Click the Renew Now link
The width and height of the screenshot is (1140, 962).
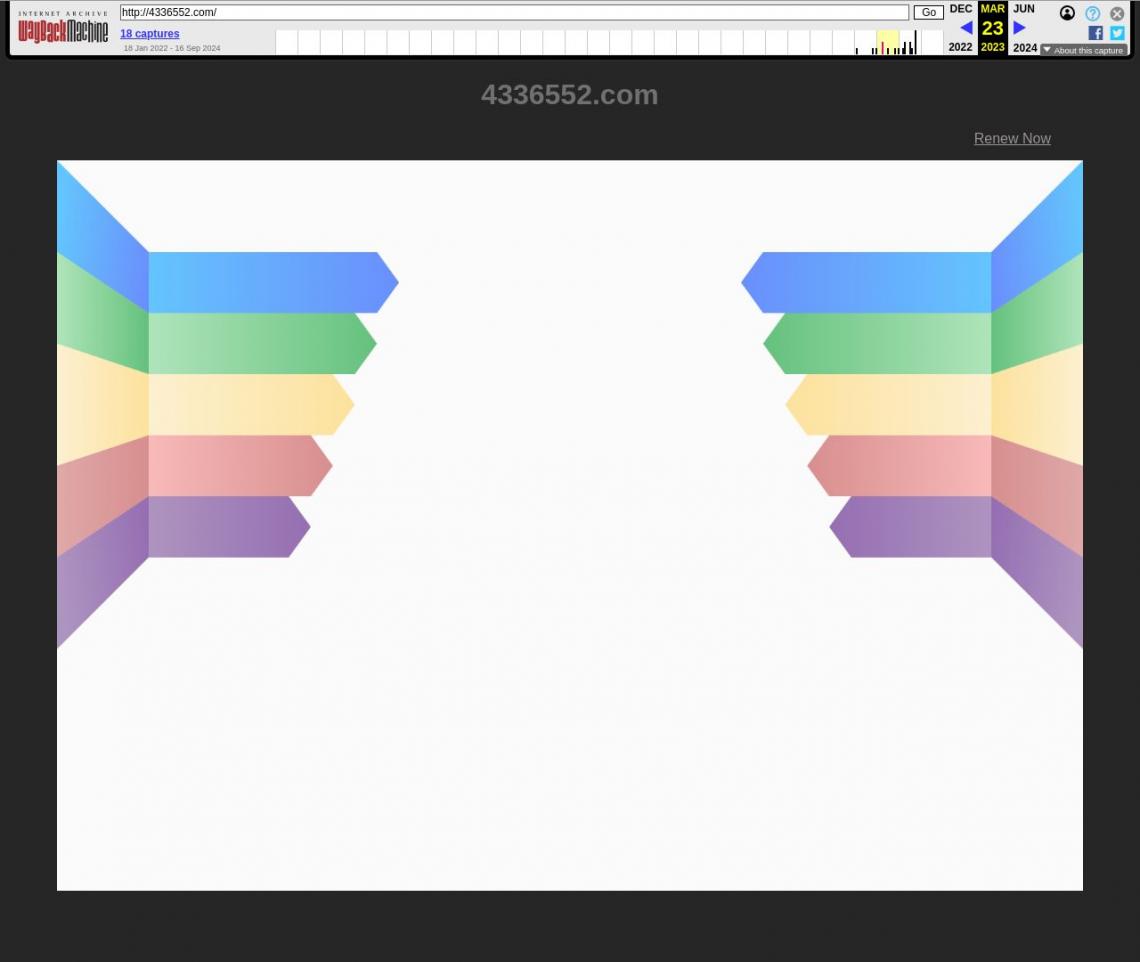click(1012, 139)
